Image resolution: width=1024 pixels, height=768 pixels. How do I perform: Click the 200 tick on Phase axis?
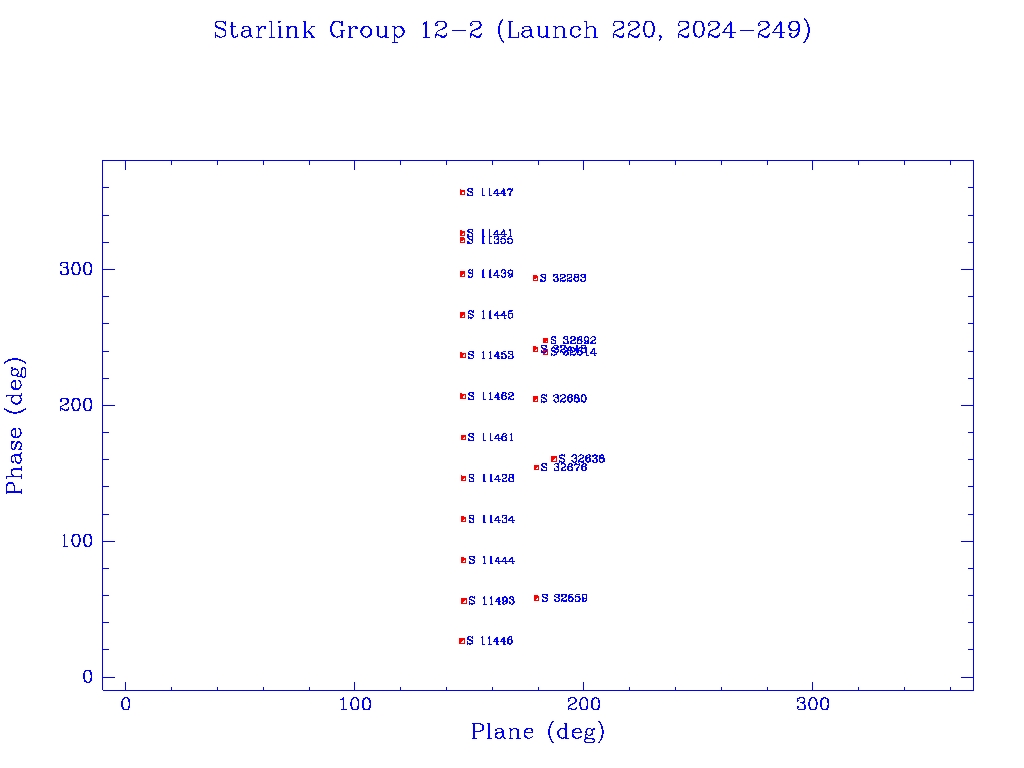[76, 405]
